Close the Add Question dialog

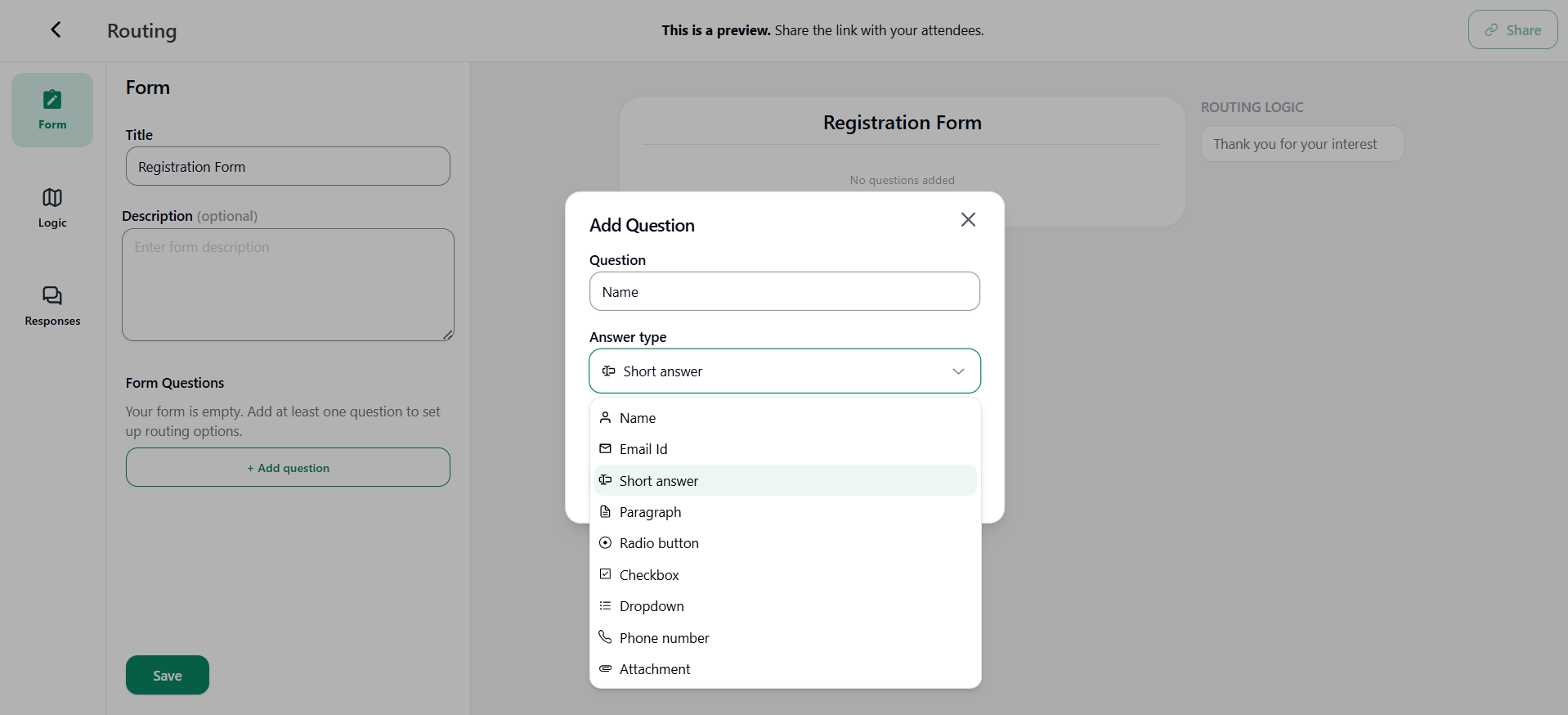[x=968, y=219]
